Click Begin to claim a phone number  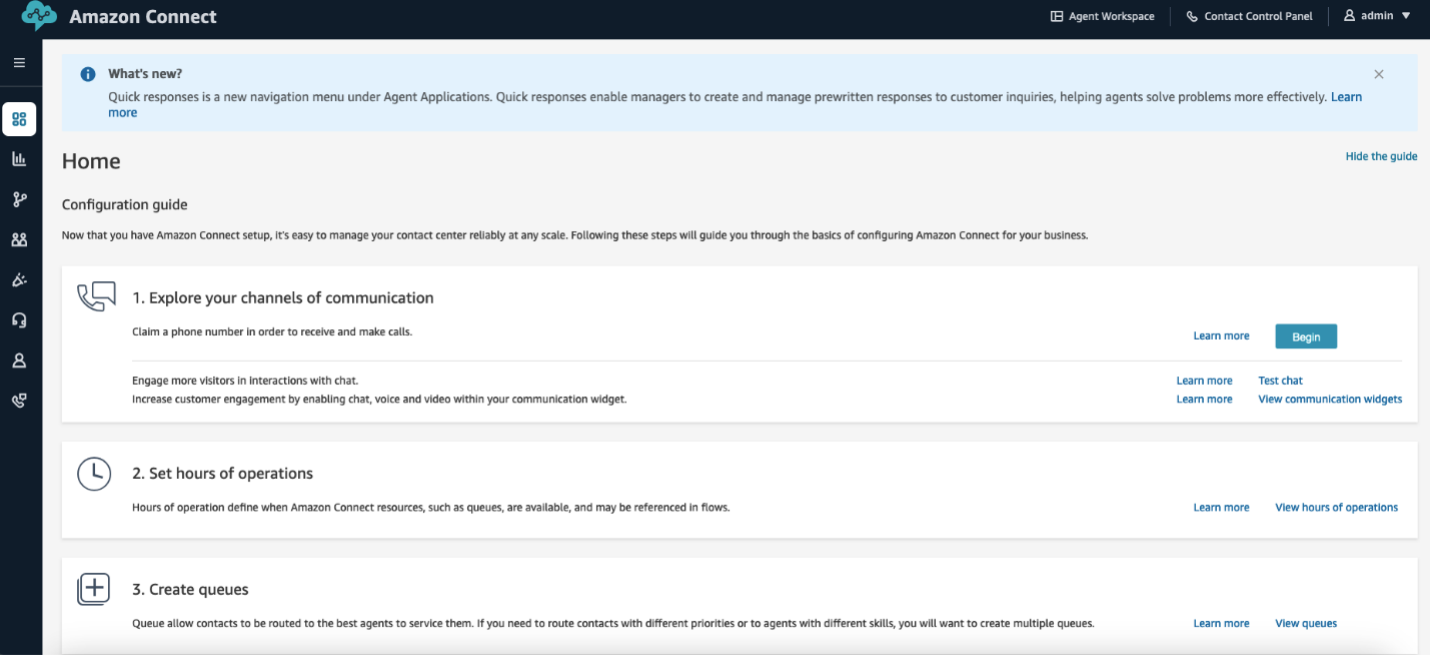click(x=1305, y=336)
